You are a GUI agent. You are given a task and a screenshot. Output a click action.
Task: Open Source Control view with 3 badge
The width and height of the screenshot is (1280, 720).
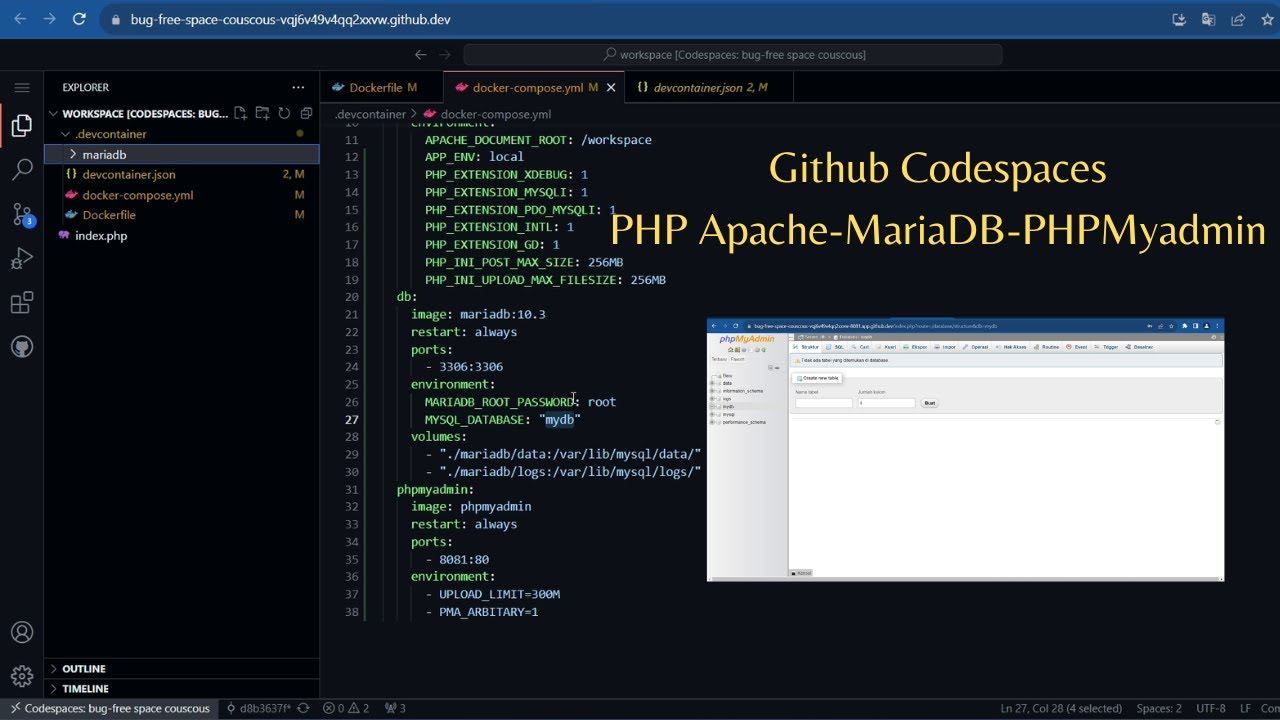[x=22, y=214]
